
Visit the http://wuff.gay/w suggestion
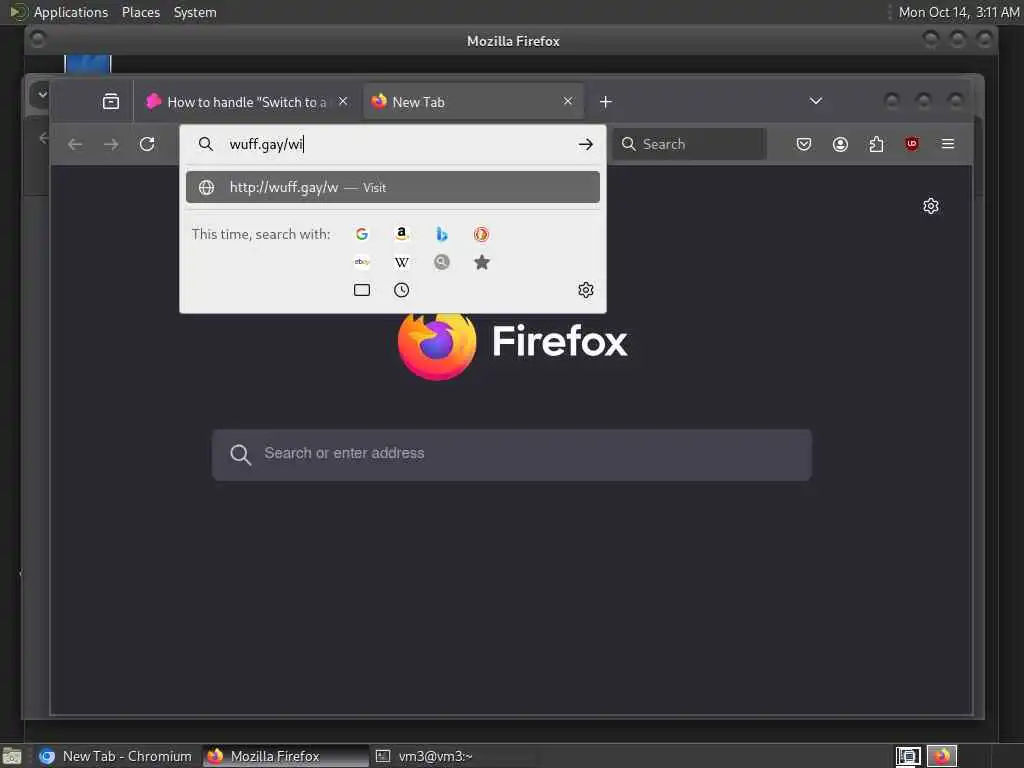click(x=392, y=187)
